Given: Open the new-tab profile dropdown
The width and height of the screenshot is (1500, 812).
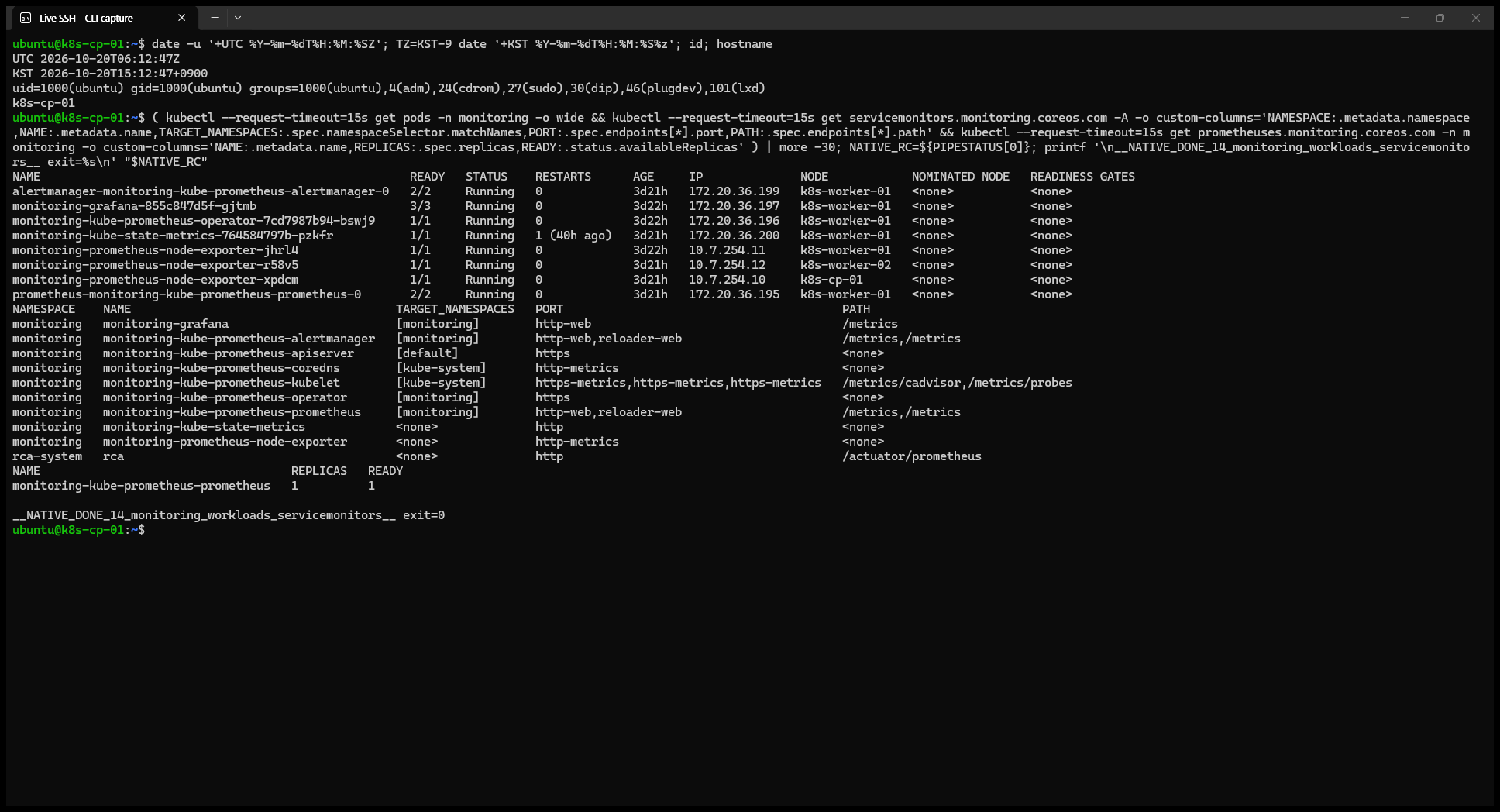Looking at the screenshot, I should pos(238,18).
